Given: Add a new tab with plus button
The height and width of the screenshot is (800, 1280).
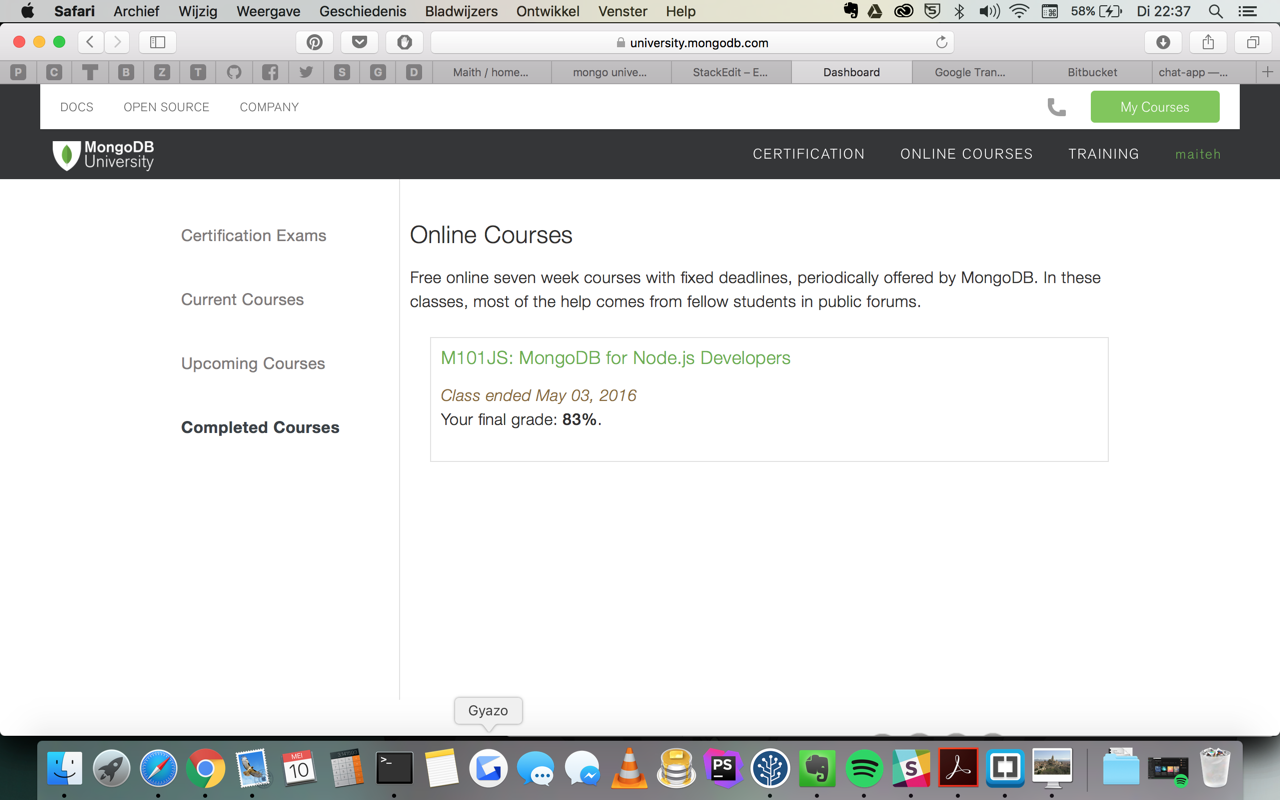Looking at the screenshot, I should tap(1267, 72).
